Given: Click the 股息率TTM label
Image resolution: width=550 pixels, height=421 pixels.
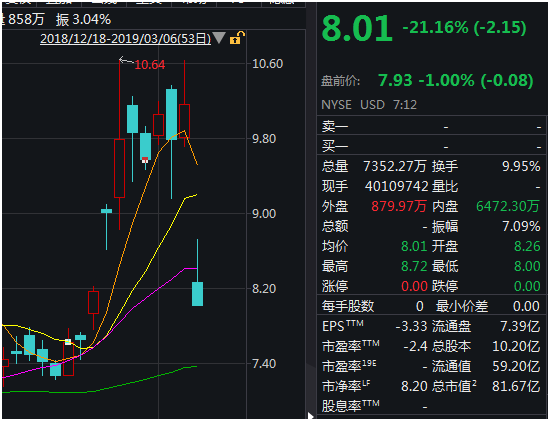Looking at the screenshot, I should [351, 406].
